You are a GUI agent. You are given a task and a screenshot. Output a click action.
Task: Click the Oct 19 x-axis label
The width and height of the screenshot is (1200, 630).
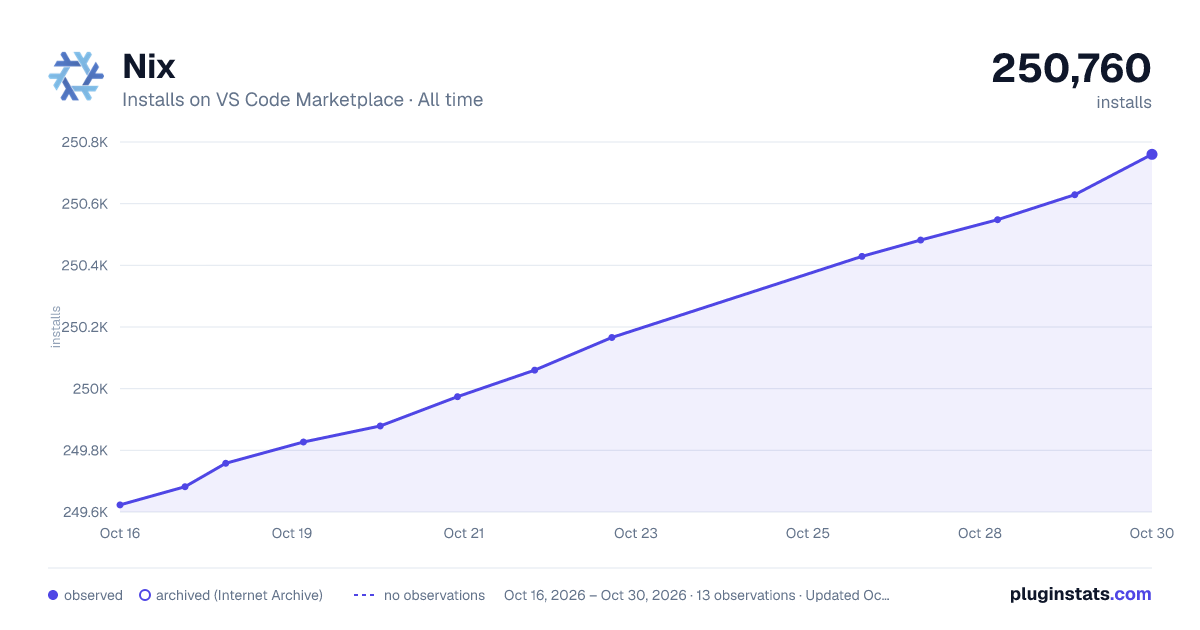pos(292,533)
